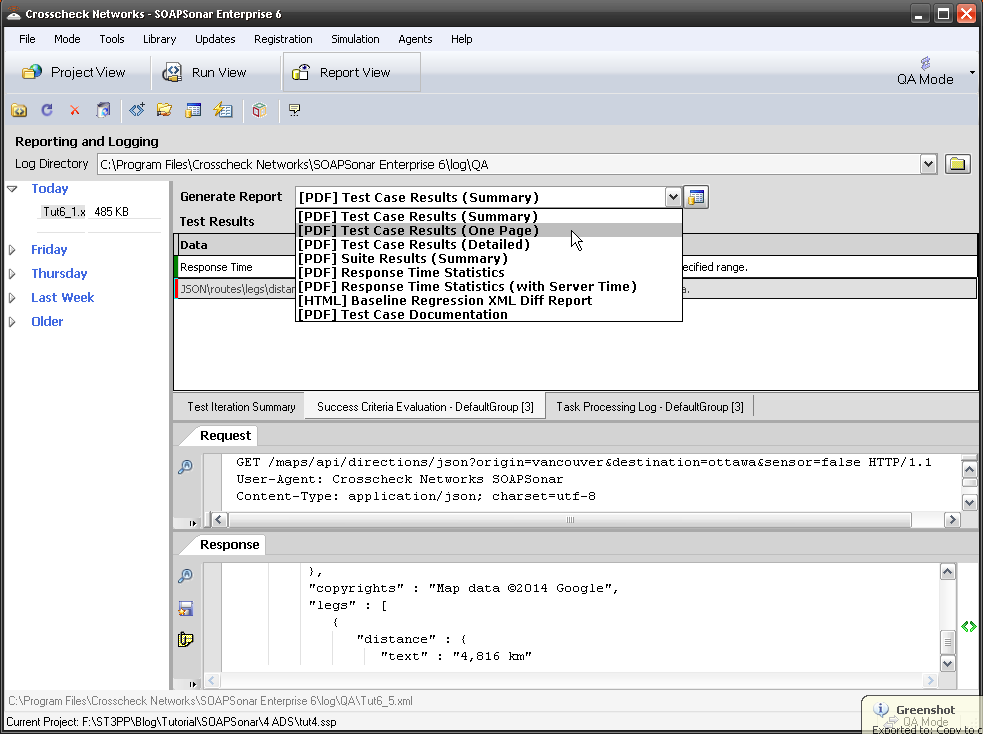
Task: Expand the Older log group
Action: click(12, 322)
